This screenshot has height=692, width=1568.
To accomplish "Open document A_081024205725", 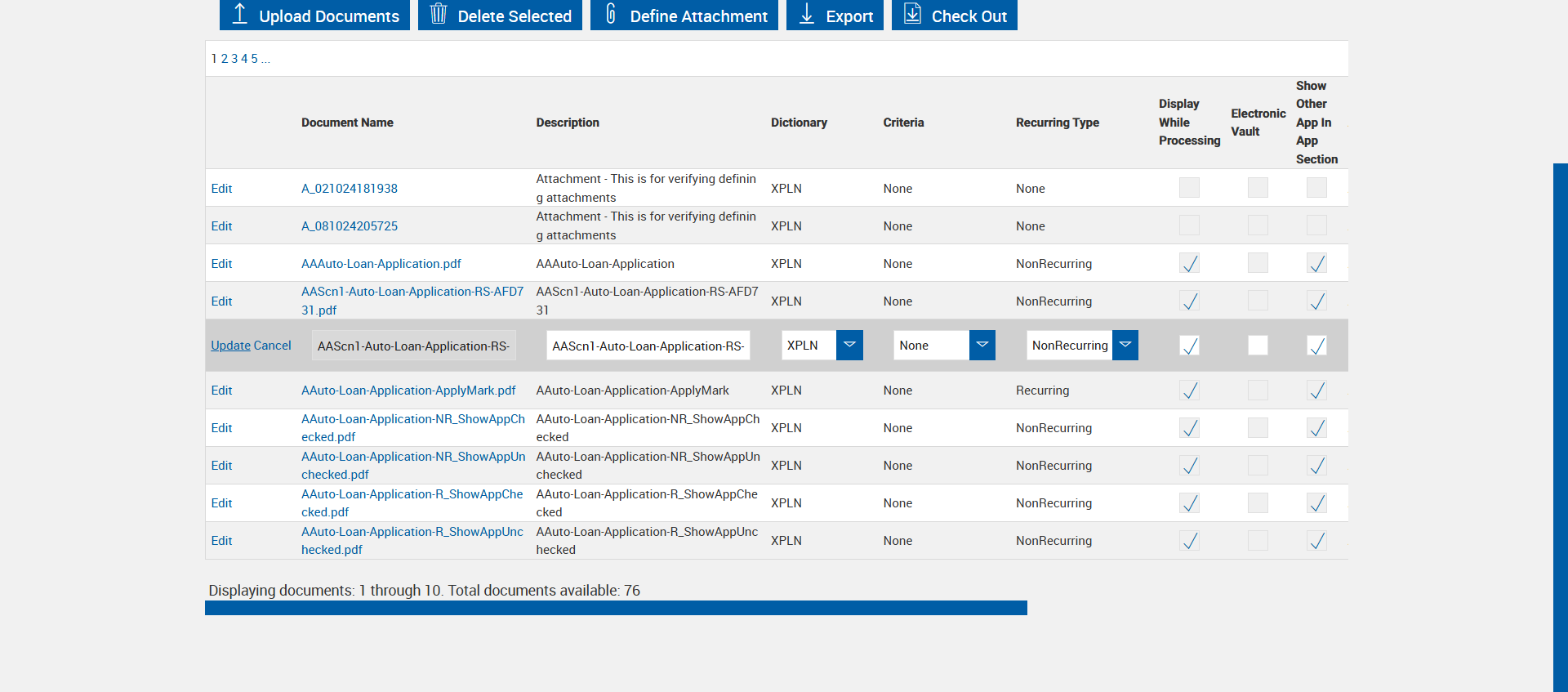I will [350, 226].
